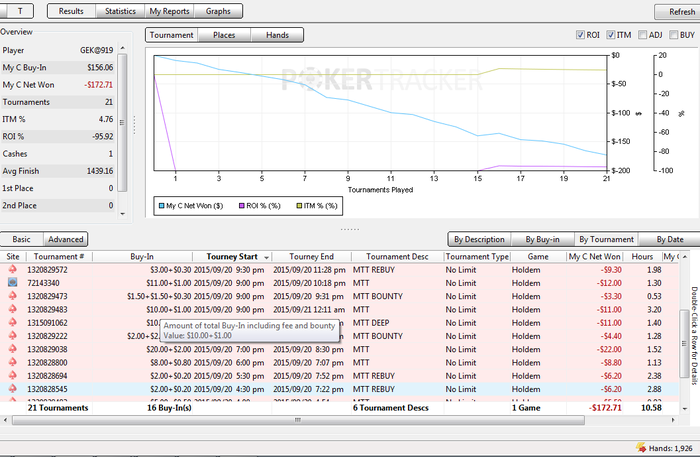Image resolution: width=700 pixels, height=457 pixels.
Task: Sort by Tournament Type column header
Action: coord(477,257)
